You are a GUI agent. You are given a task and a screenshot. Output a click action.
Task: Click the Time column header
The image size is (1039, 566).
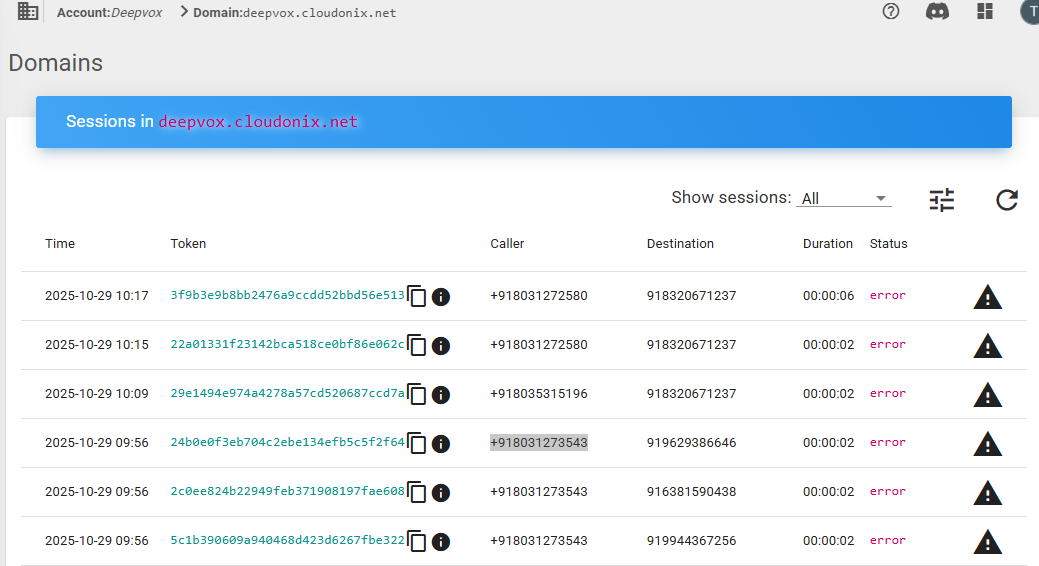pyautogui.click(x=60, y=244)
